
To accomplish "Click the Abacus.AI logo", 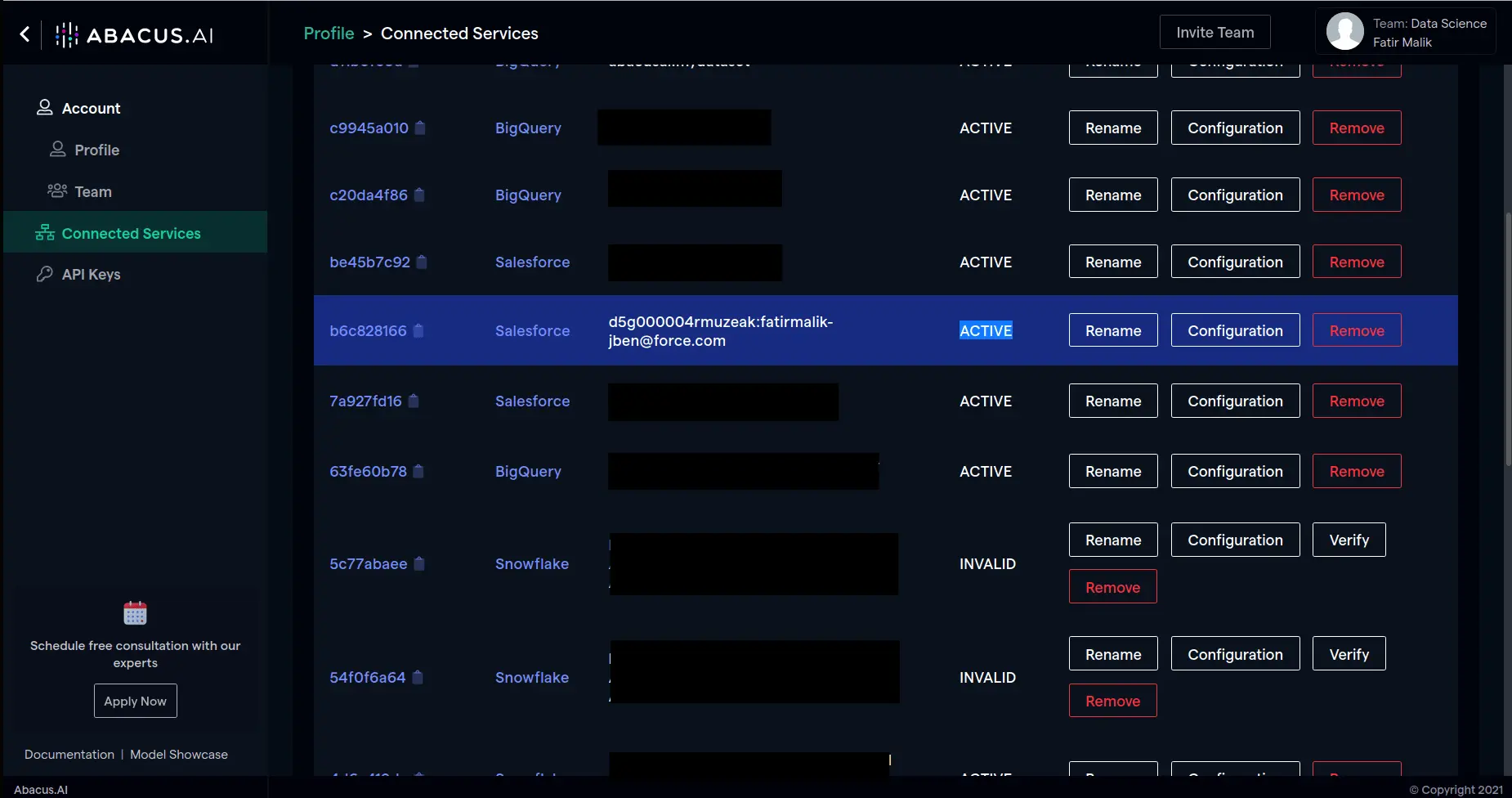I will (135, 34).
